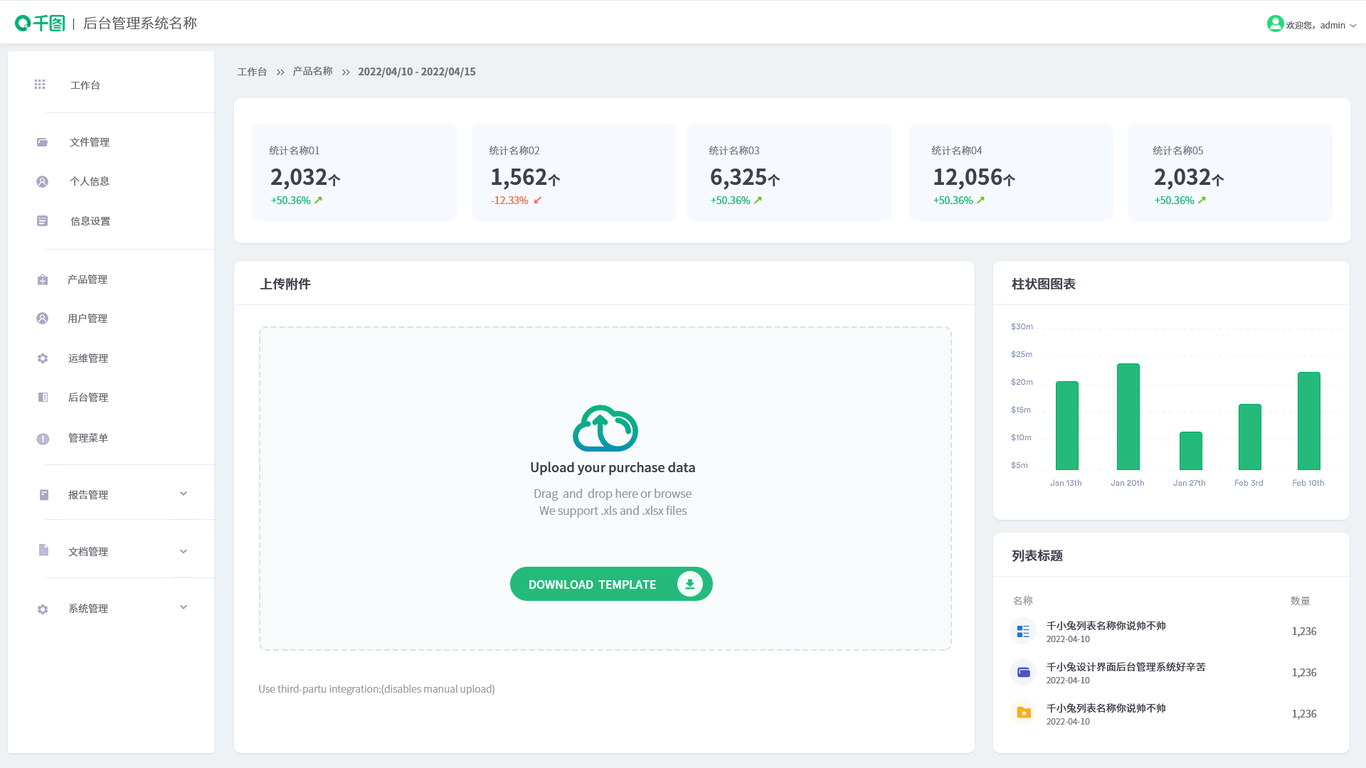Click the 报告管理 document icon
The image size is (1366, 768).
(x=43, y=495)
